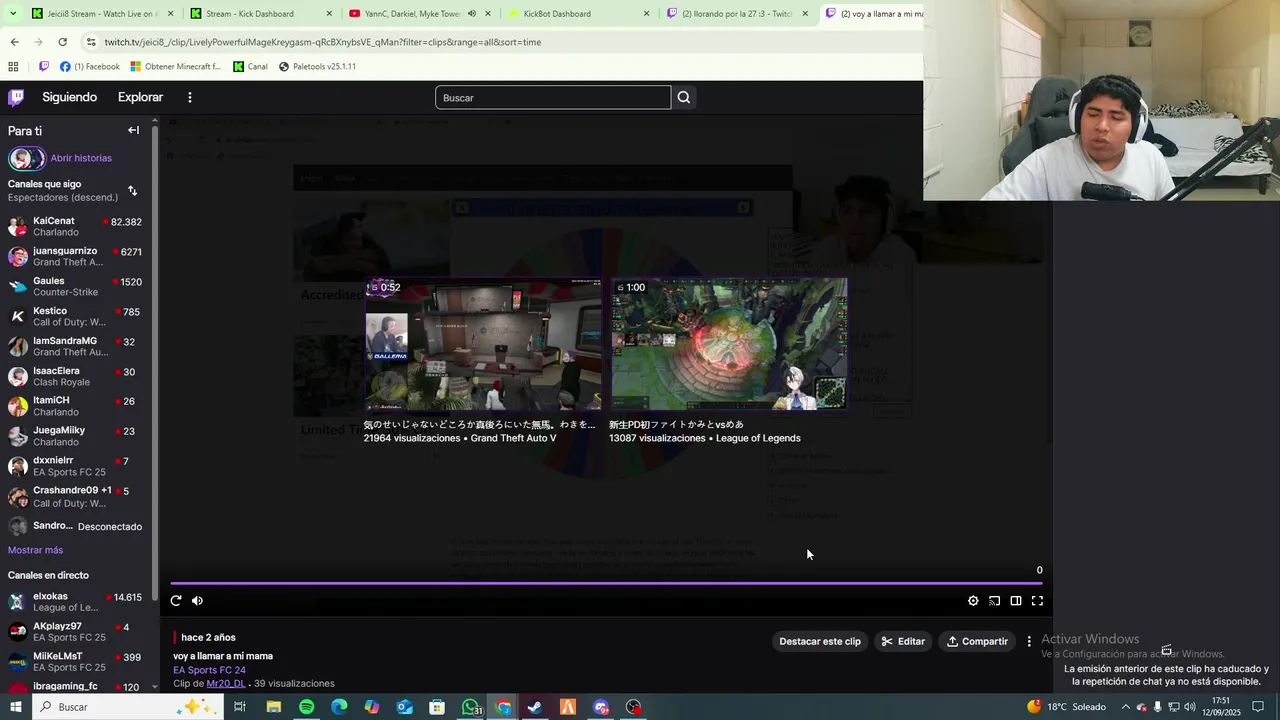Open more clip options kebab menu

tap(1029, 641)
